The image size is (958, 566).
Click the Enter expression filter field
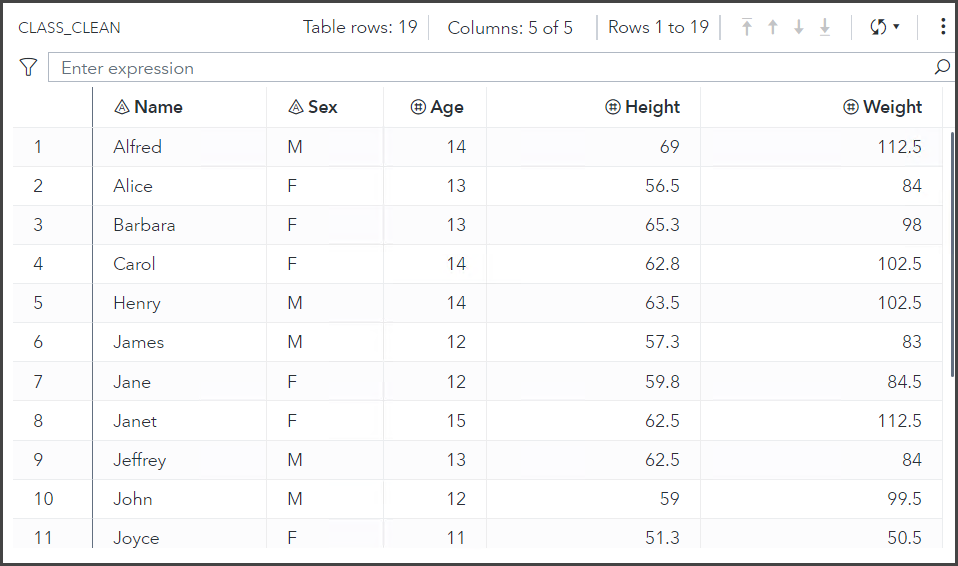pyautogui.click(x=490, y=68)
